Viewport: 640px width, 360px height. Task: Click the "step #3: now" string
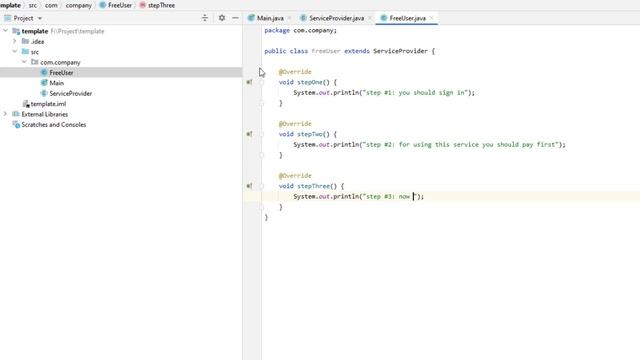(x=389, y=196)
